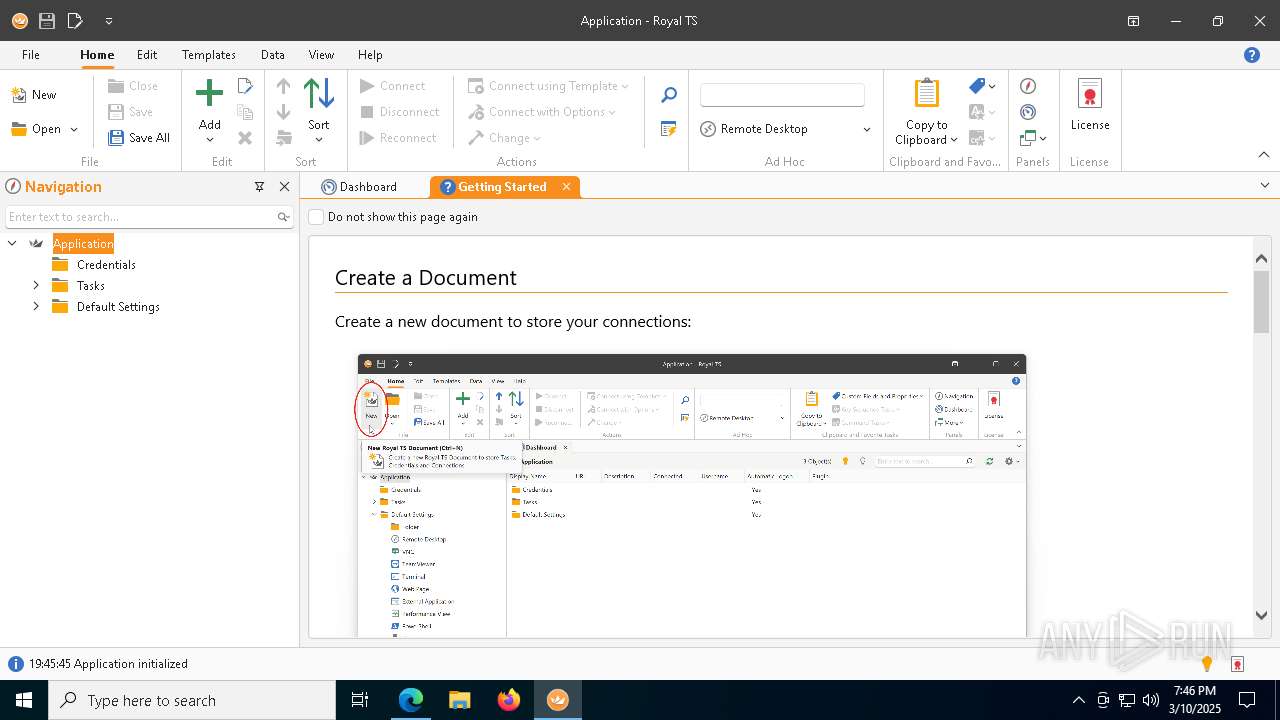The height and width of the screenshot is (720, 1280).
Task: Click the green Add plus icon
Action: [209, 94]
